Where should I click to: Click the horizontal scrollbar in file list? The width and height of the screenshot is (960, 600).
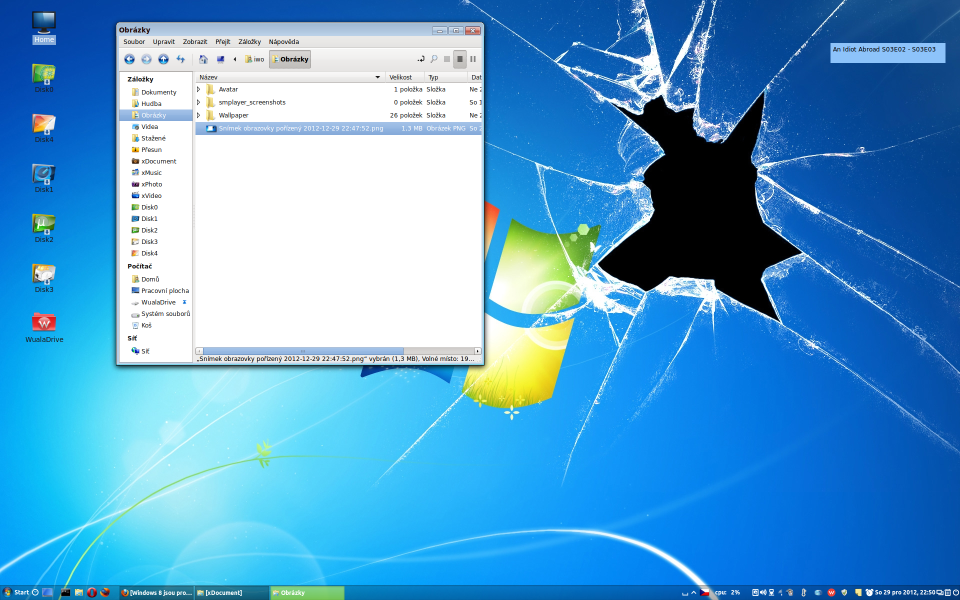point(303,351)
